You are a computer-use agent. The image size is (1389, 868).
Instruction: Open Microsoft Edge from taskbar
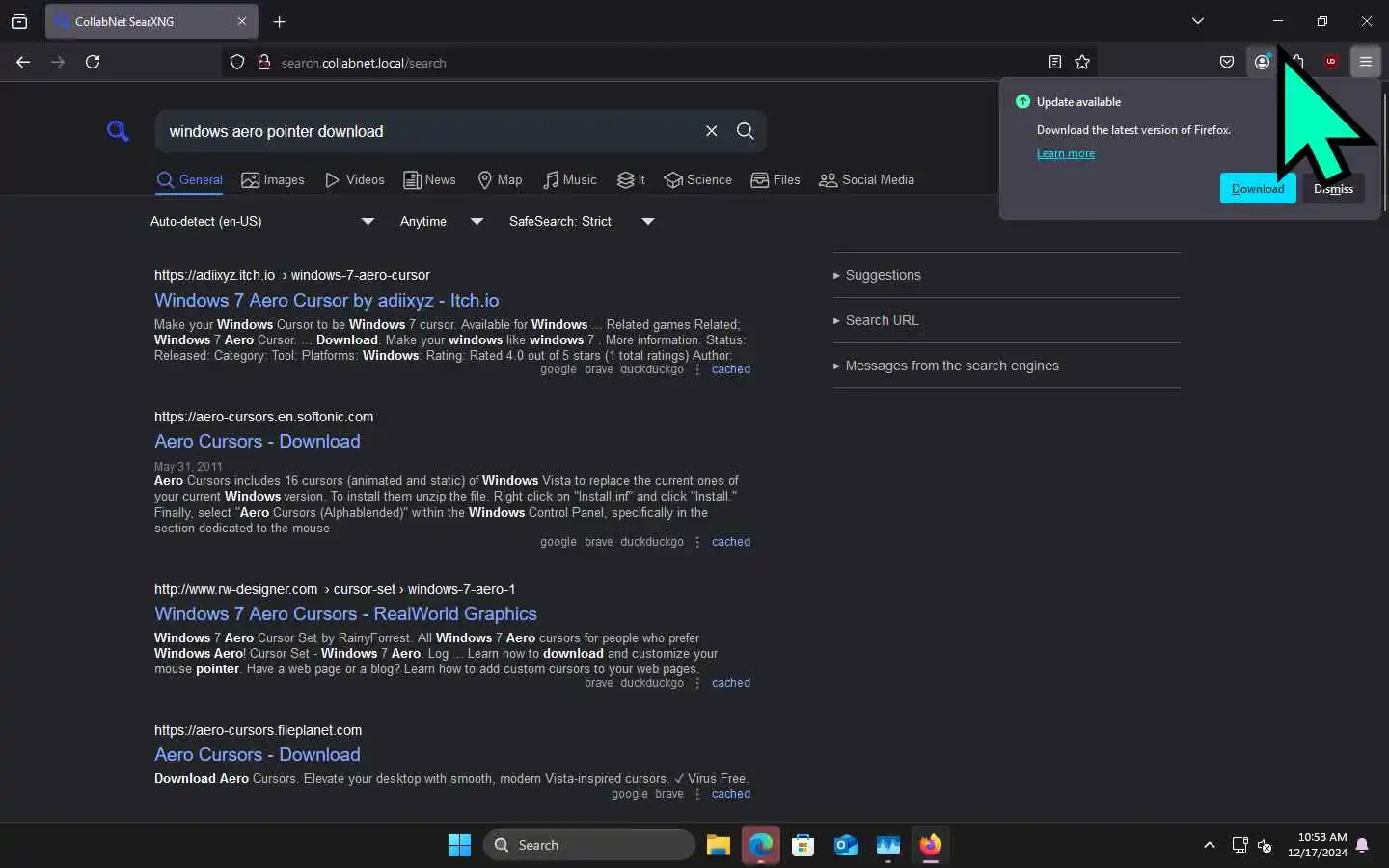761,845
